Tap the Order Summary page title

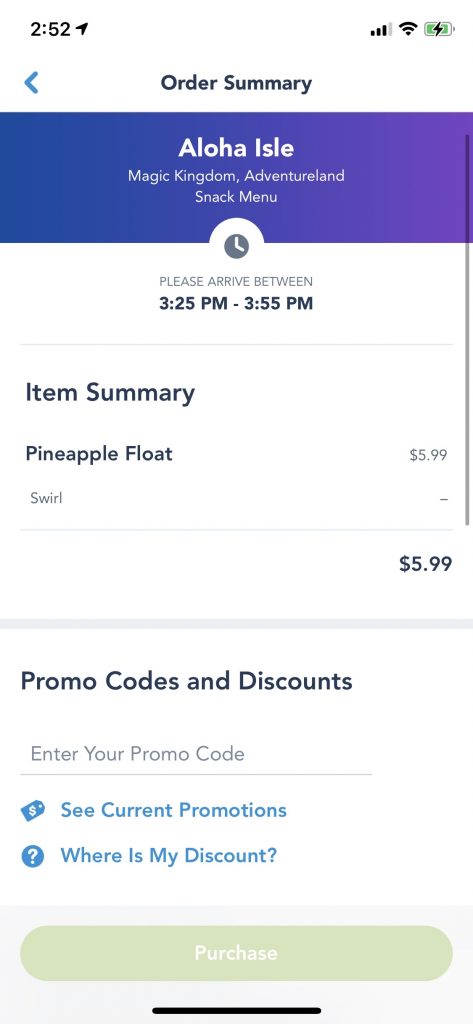tap(236, 83)
